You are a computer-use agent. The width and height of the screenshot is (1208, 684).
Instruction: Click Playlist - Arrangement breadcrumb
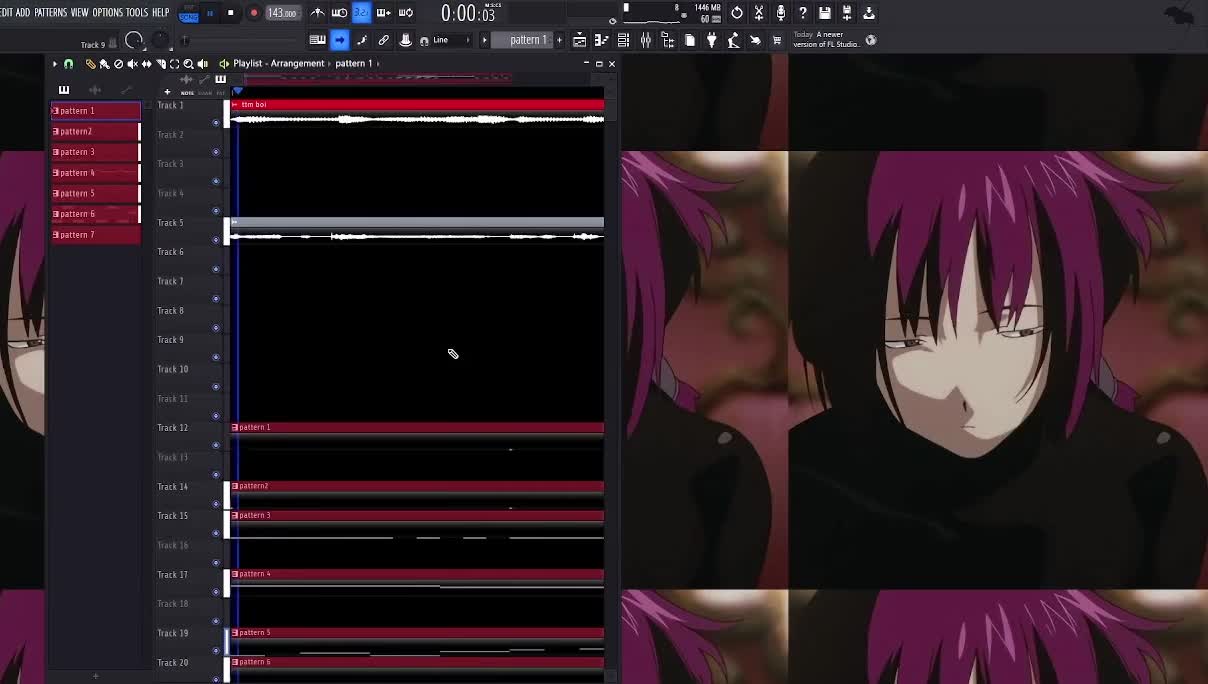[279, 64]
